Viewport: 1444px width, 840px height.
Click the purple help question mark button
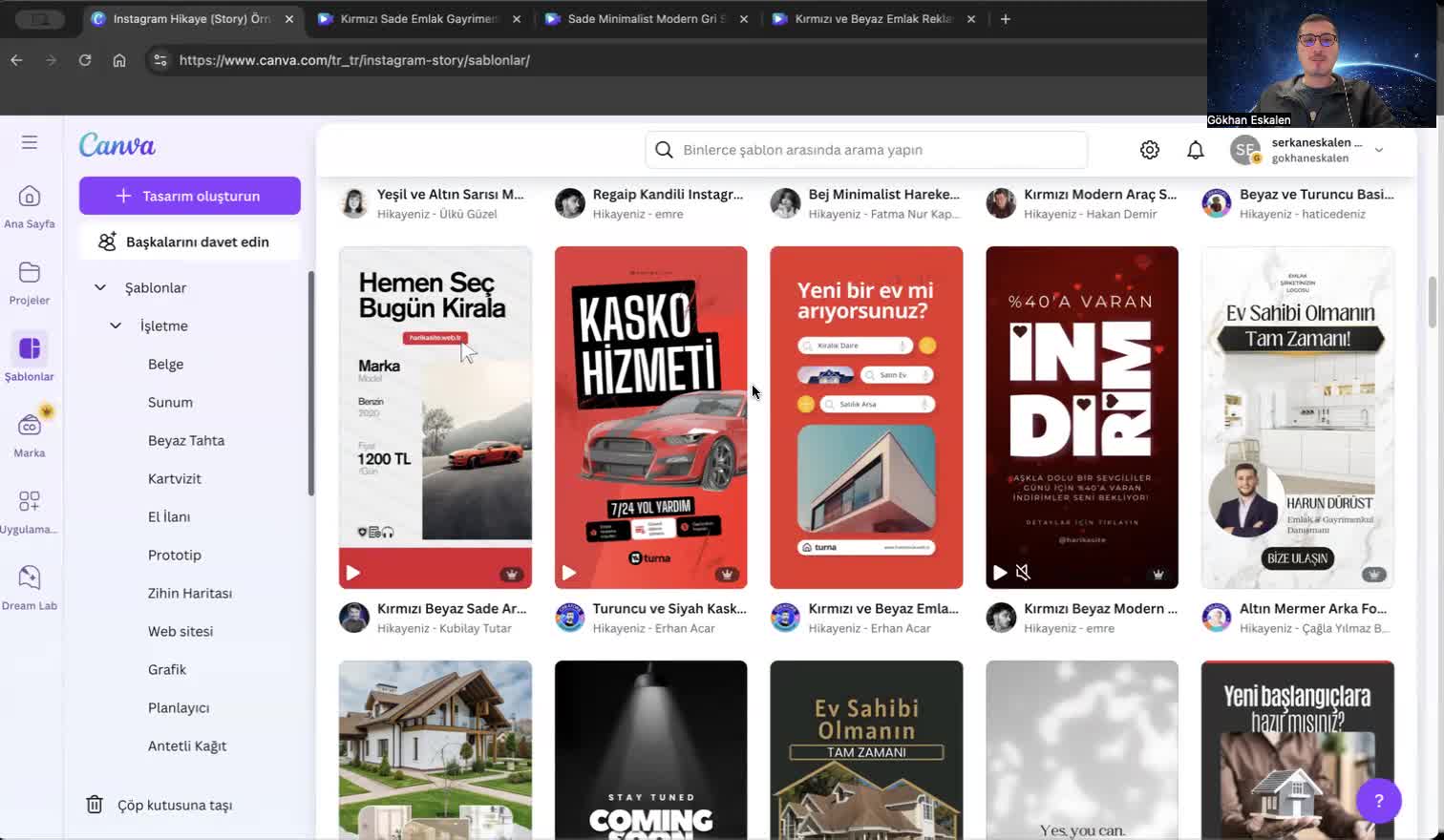tap(1378, 801)
